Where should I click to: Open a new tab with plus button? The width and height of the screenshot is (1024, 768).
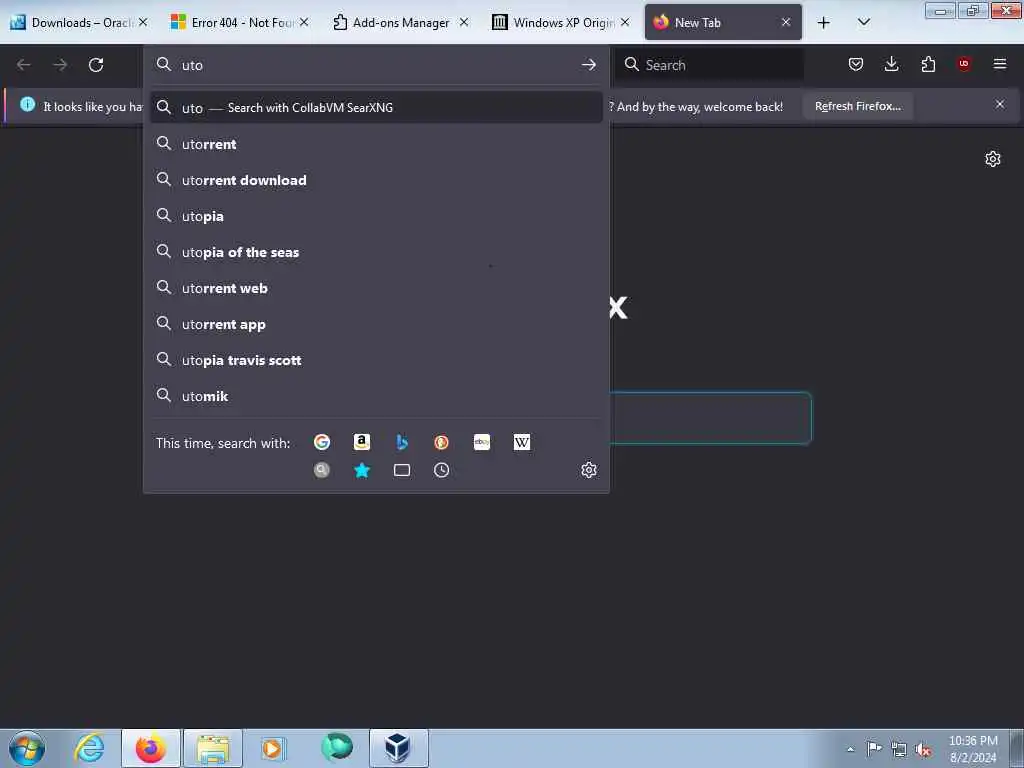pos(824,23)
